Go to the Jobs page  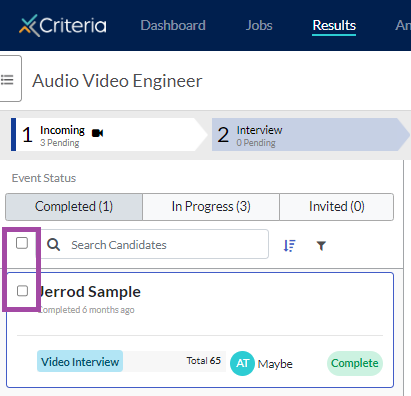coord(259,25)
